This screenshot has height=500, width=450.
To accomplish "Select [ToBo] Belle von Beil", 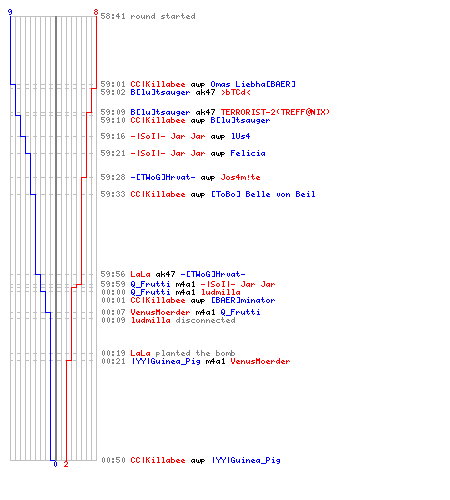I will (263, 194).
